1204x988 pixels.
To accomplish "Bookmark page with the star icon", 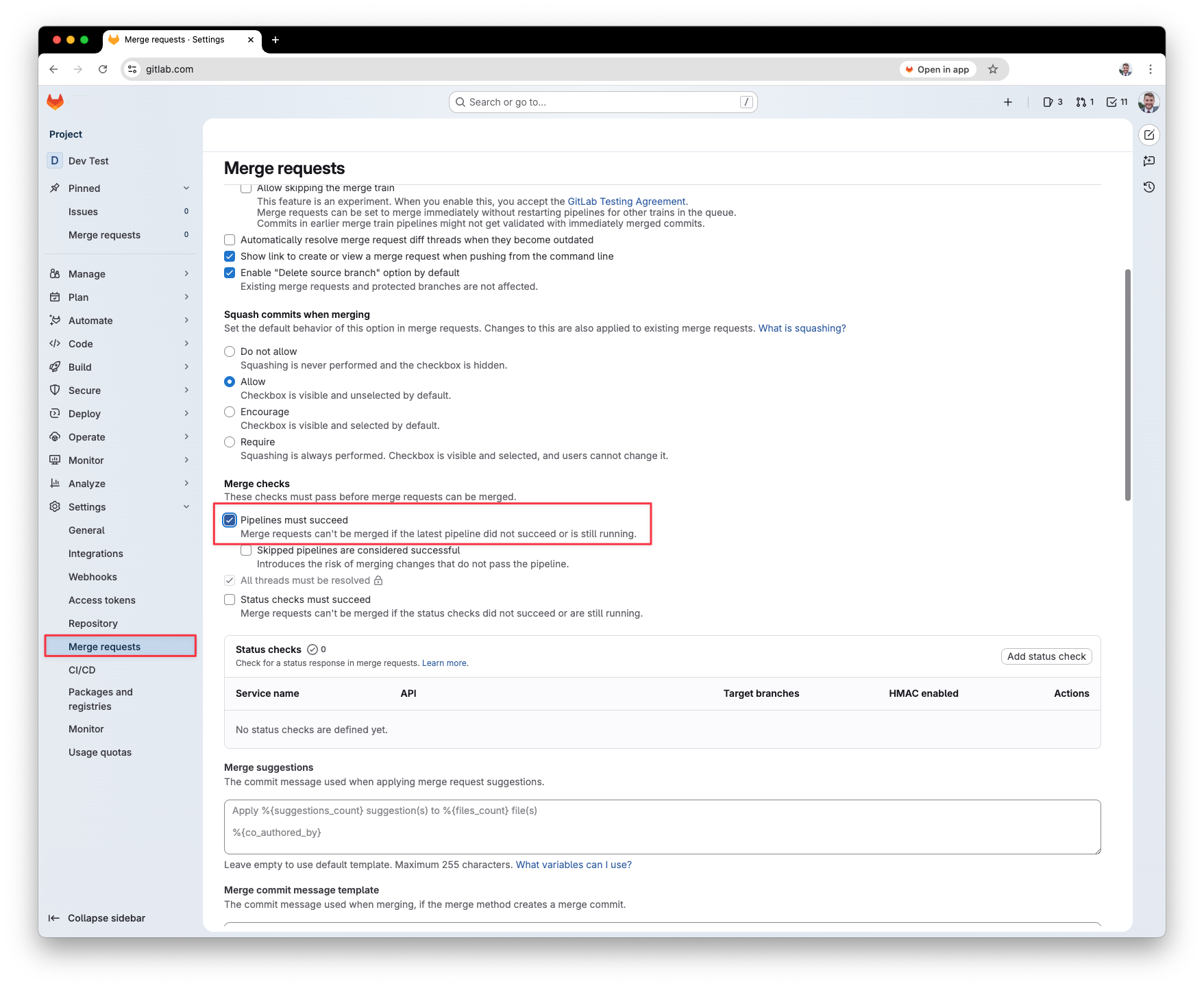I will 992,69.
